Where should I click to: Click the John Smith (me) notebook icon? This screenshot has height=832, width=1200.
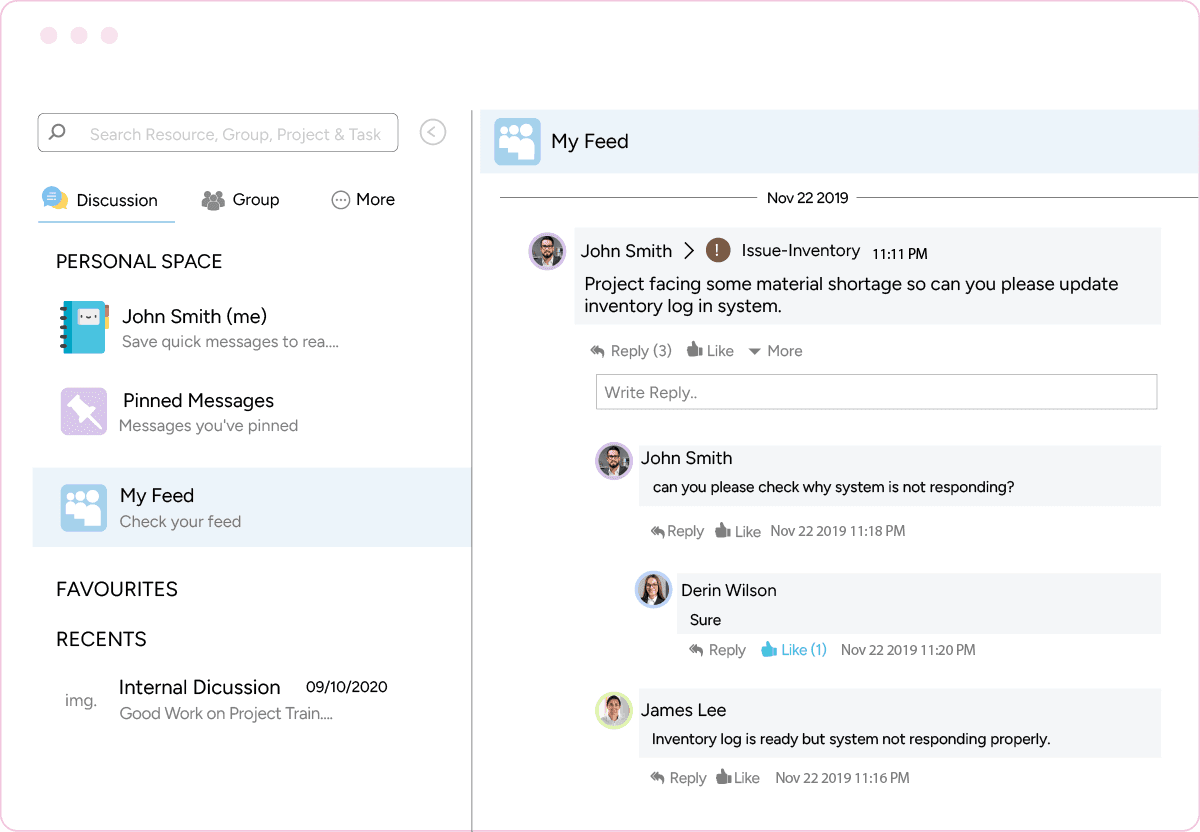point(83,327)
